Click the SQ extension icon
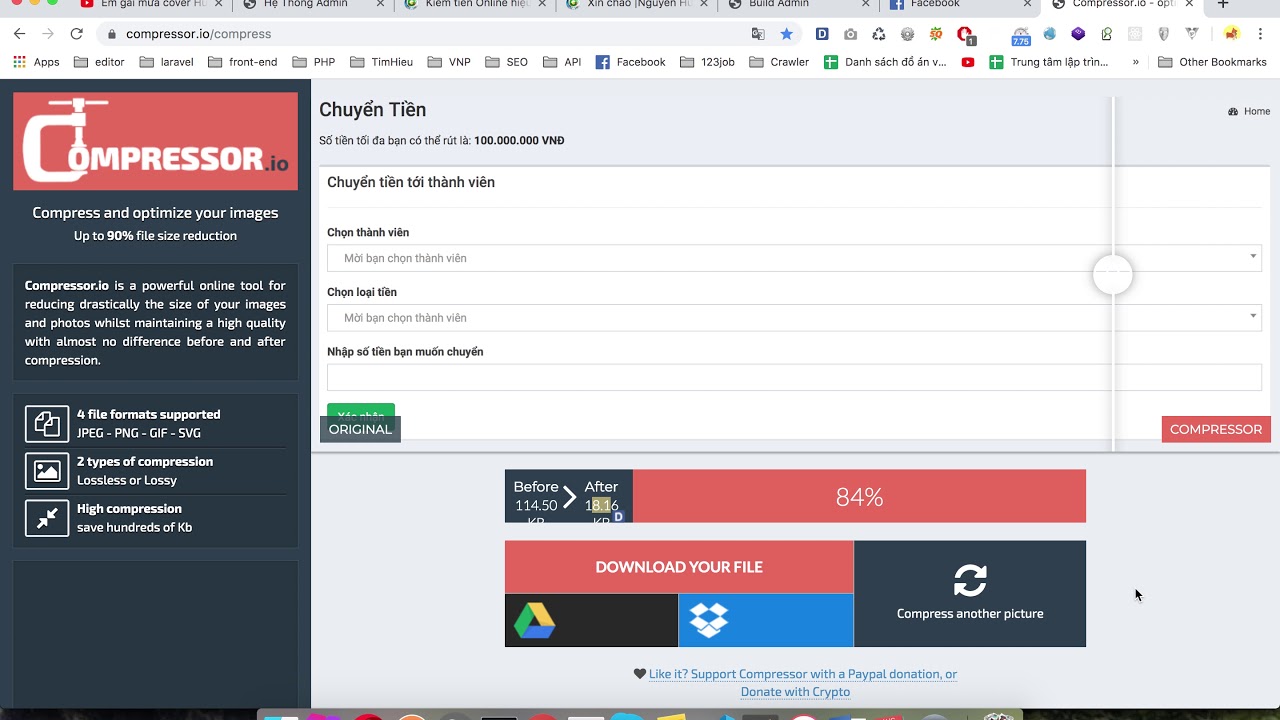This screenshot has height=720, width=1280. (x=936, y=34)
